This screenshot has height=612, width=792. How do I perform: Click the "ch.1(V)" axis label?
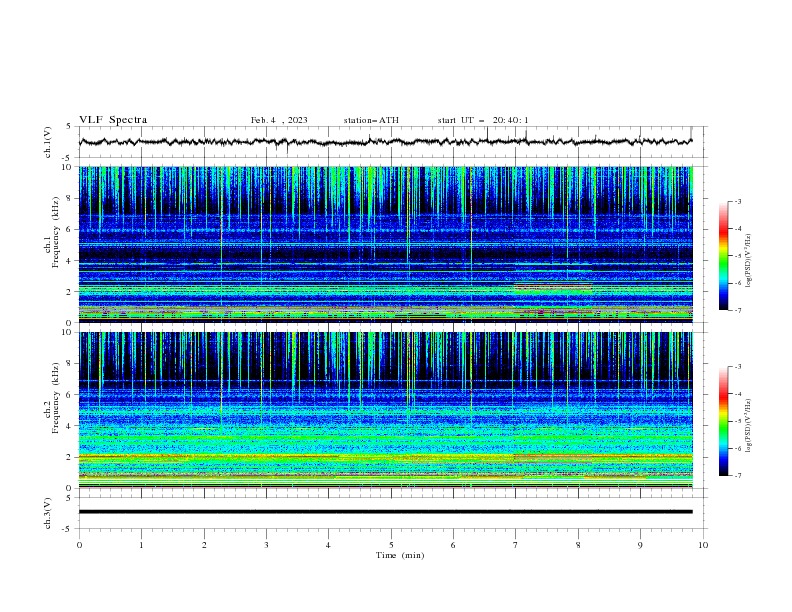(x=48, y=142)
